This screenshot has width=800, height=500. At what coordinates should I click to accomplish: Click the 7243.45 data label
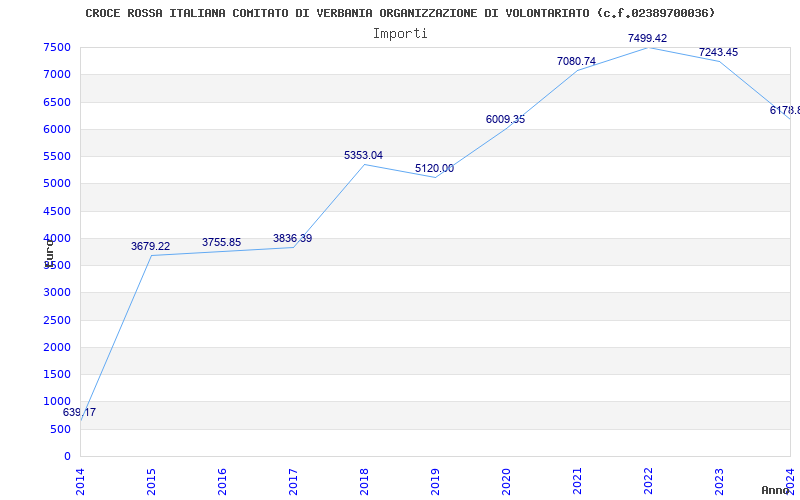(x=718, y=53)
